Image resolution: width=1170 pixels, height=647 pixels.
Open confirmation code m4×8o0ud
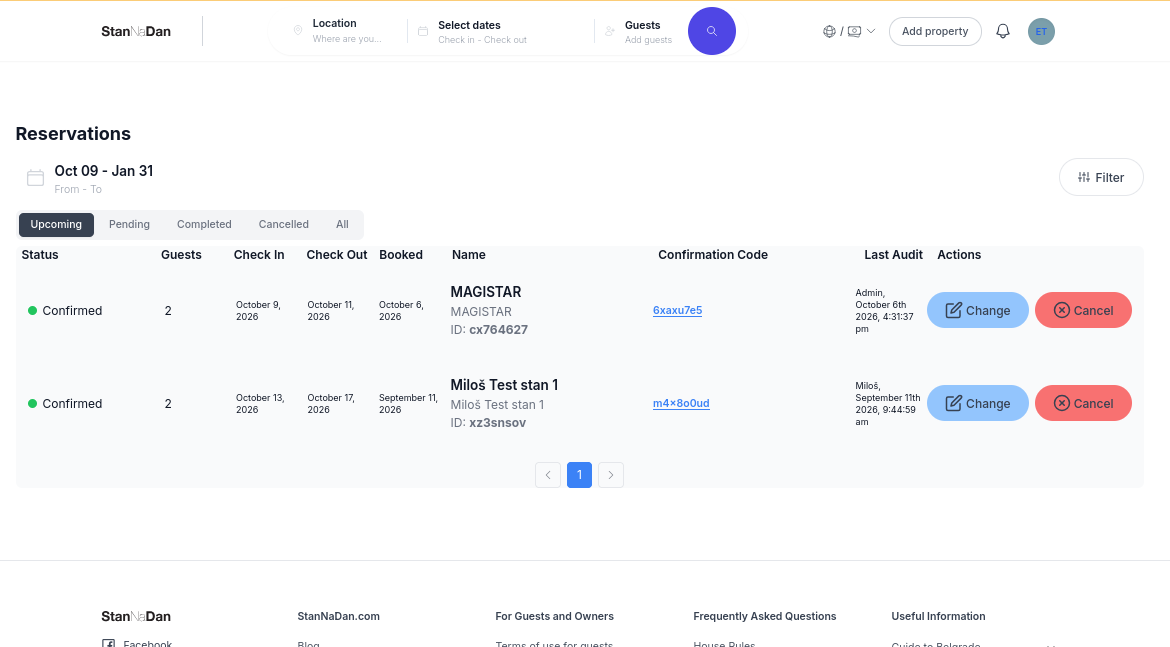click(681, 404)
